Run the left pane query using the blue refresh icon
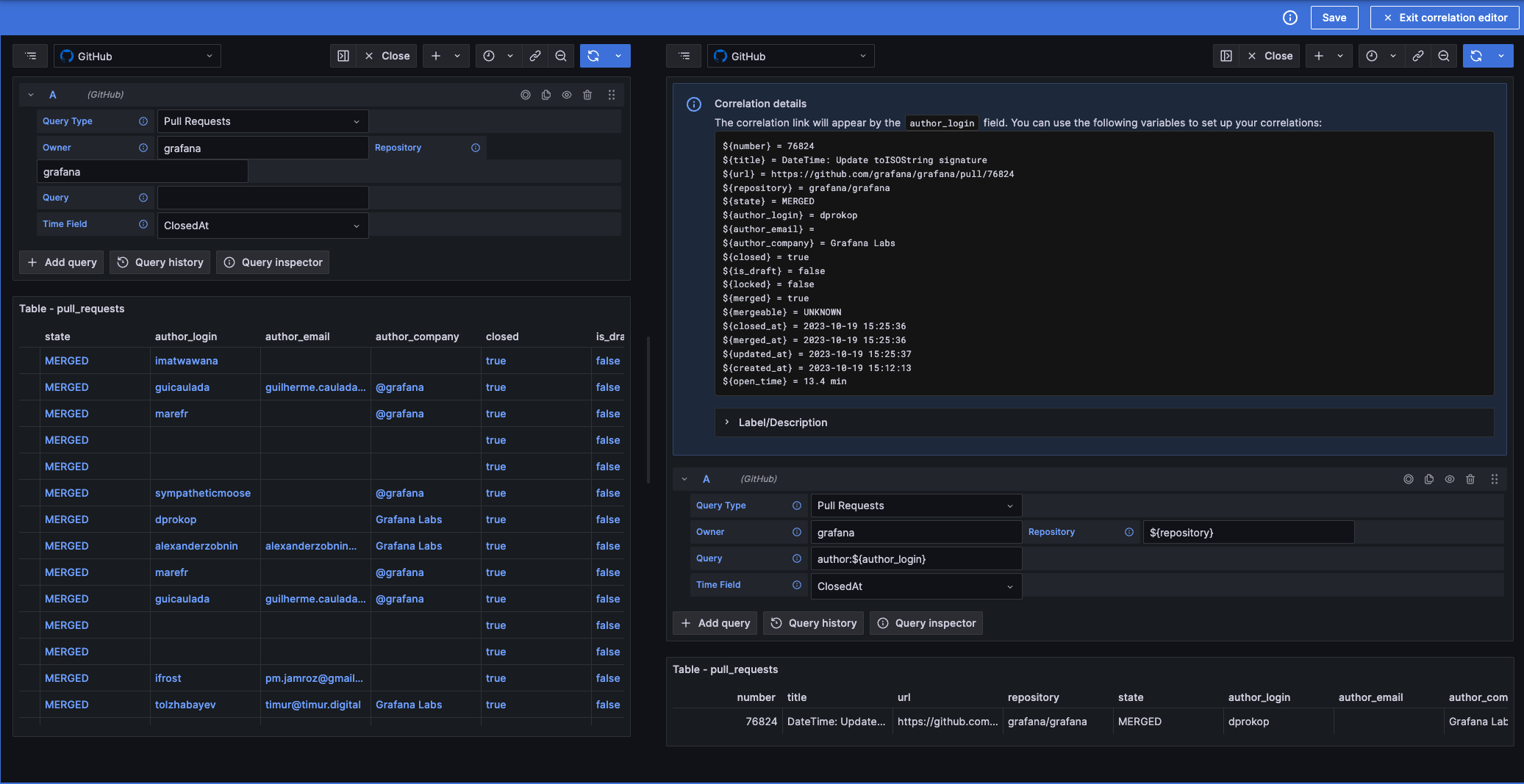Viewport: 1524px width, 784px height. coord(594,55)
